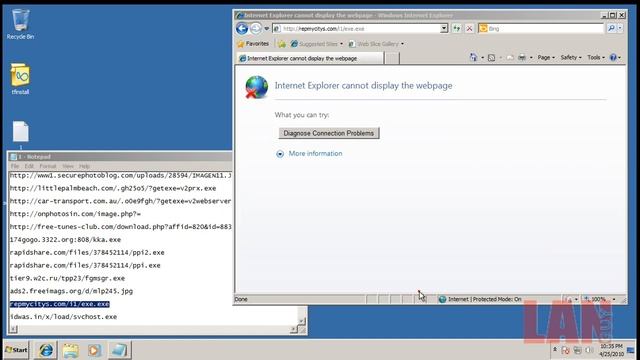The image size is (640, 360).
Task: Click the taskbar clock showing 10:35 PM
Action: pyautogui.click(x=611, y=350)
